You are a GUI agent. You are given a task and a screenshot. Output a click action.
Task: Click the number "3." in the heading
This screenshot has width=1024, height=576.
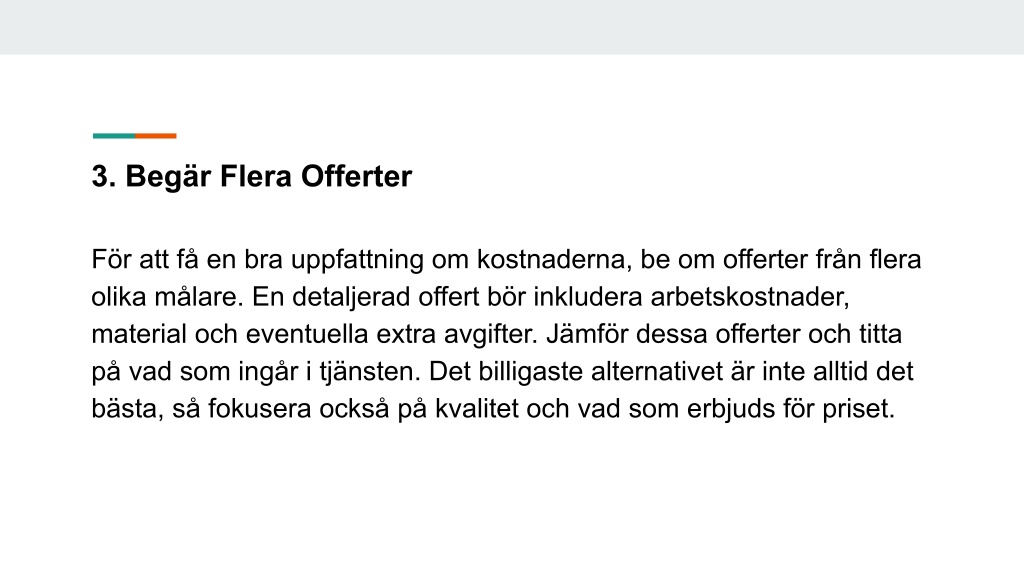tap(104, 177)
